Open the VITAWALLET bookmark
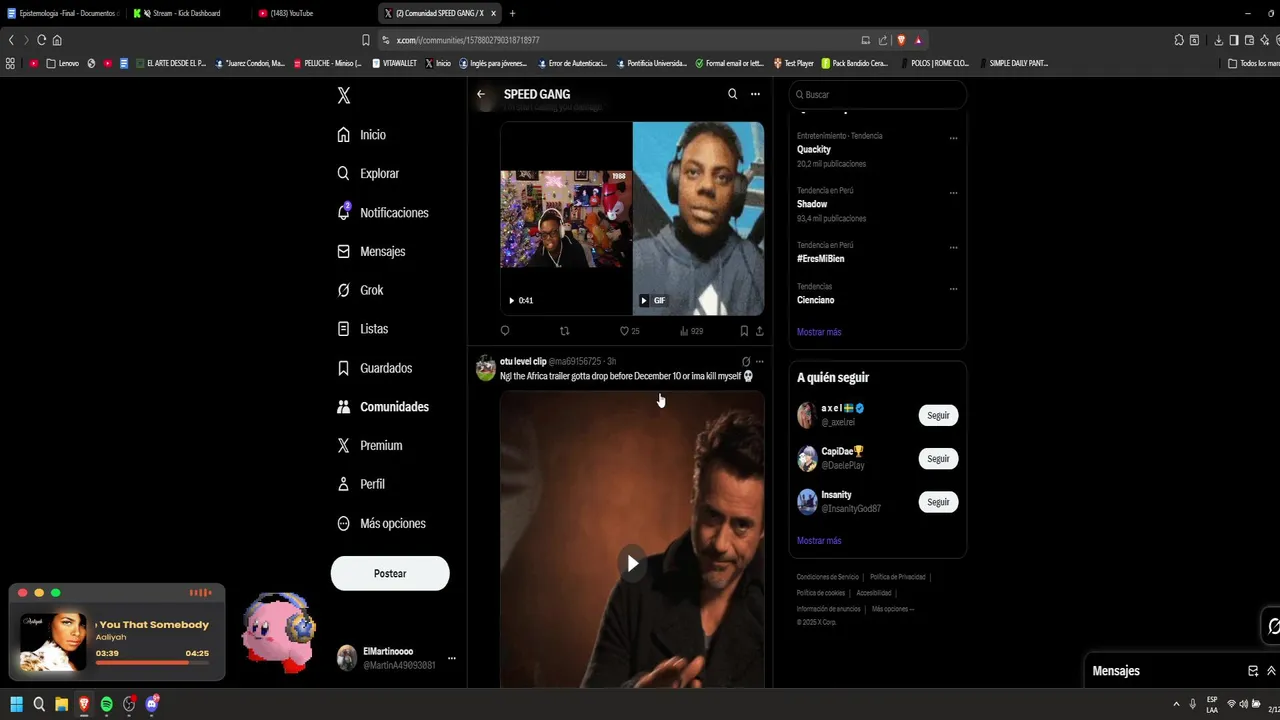This screenshot has width=1280, height=720. tap(394, 63)
